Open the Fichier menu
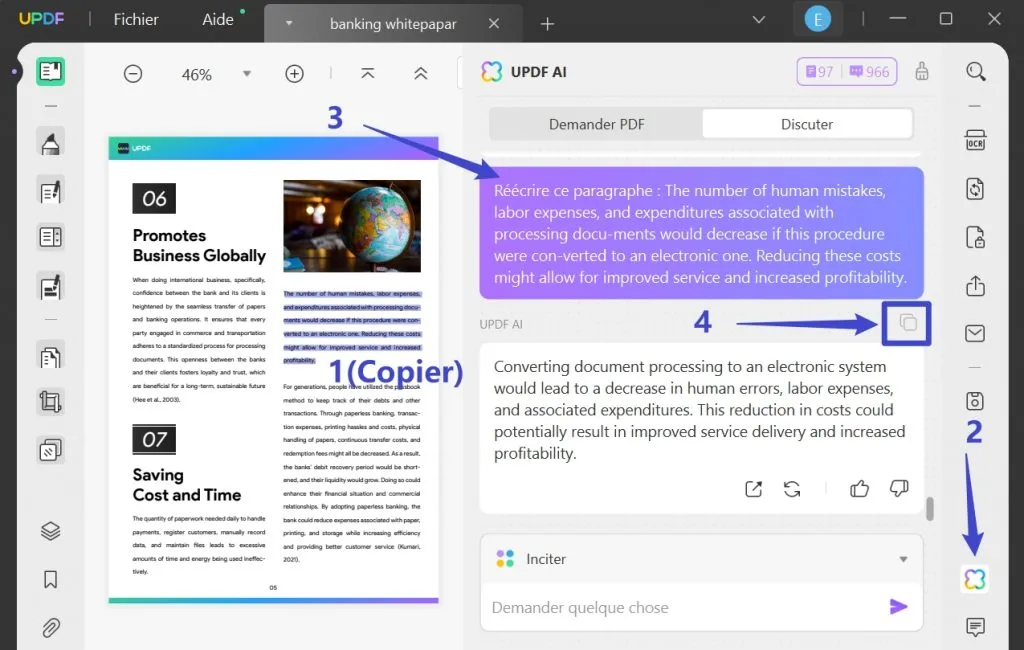 (136, 20)
